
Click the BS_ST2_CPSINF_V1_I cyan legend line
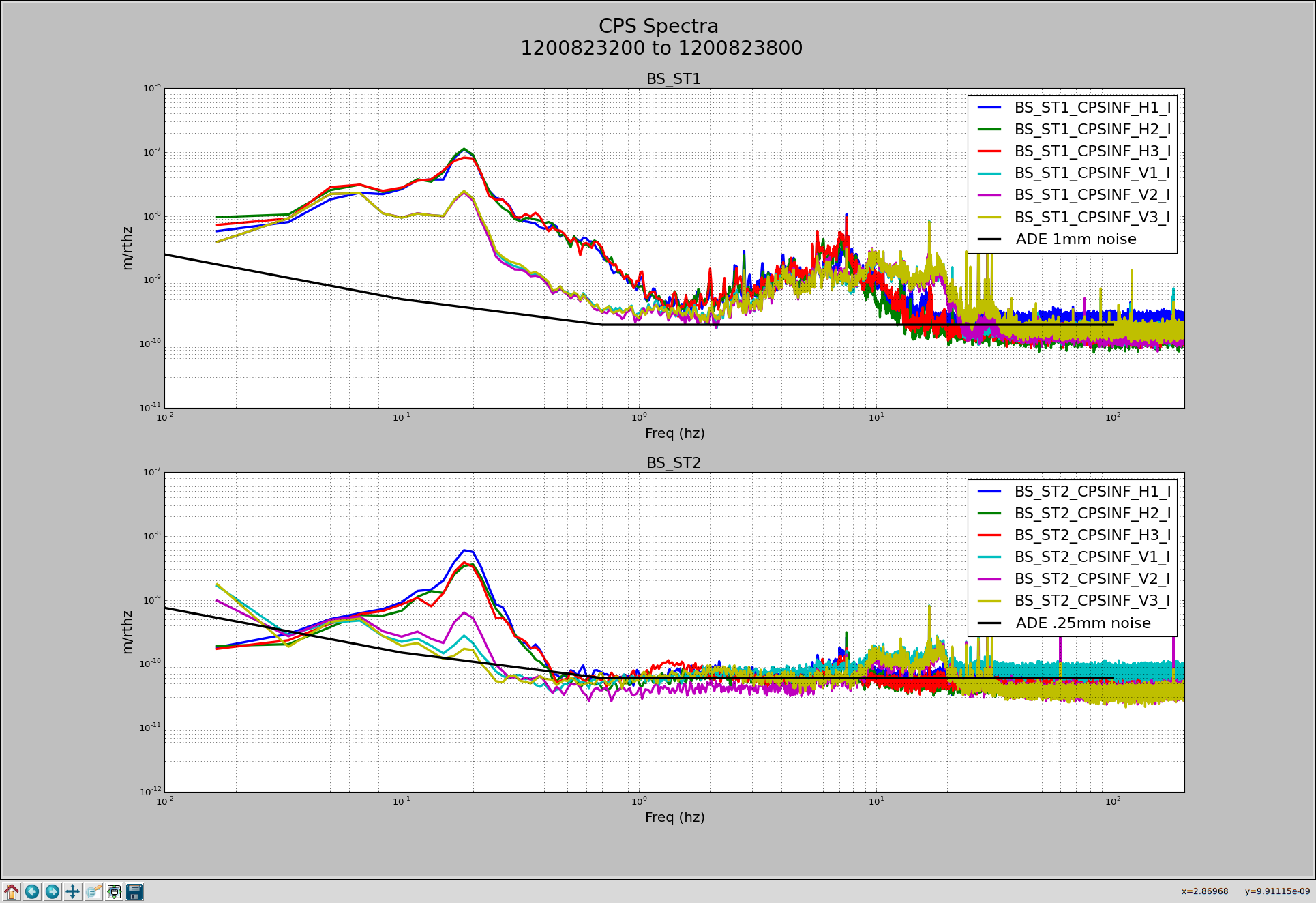tap(989, 557)
